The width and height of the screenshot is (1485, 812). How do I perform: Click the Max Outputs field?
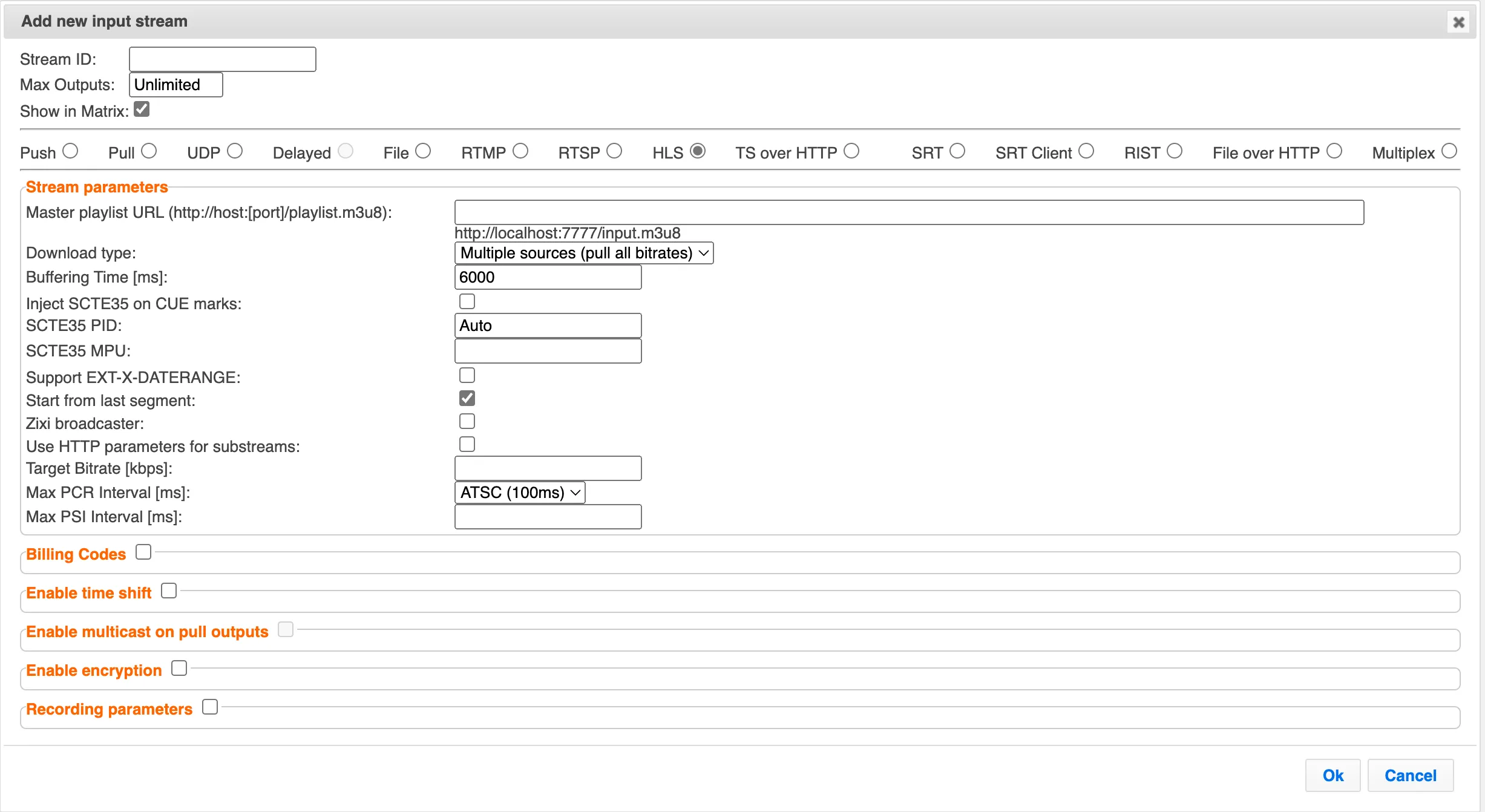176,85
